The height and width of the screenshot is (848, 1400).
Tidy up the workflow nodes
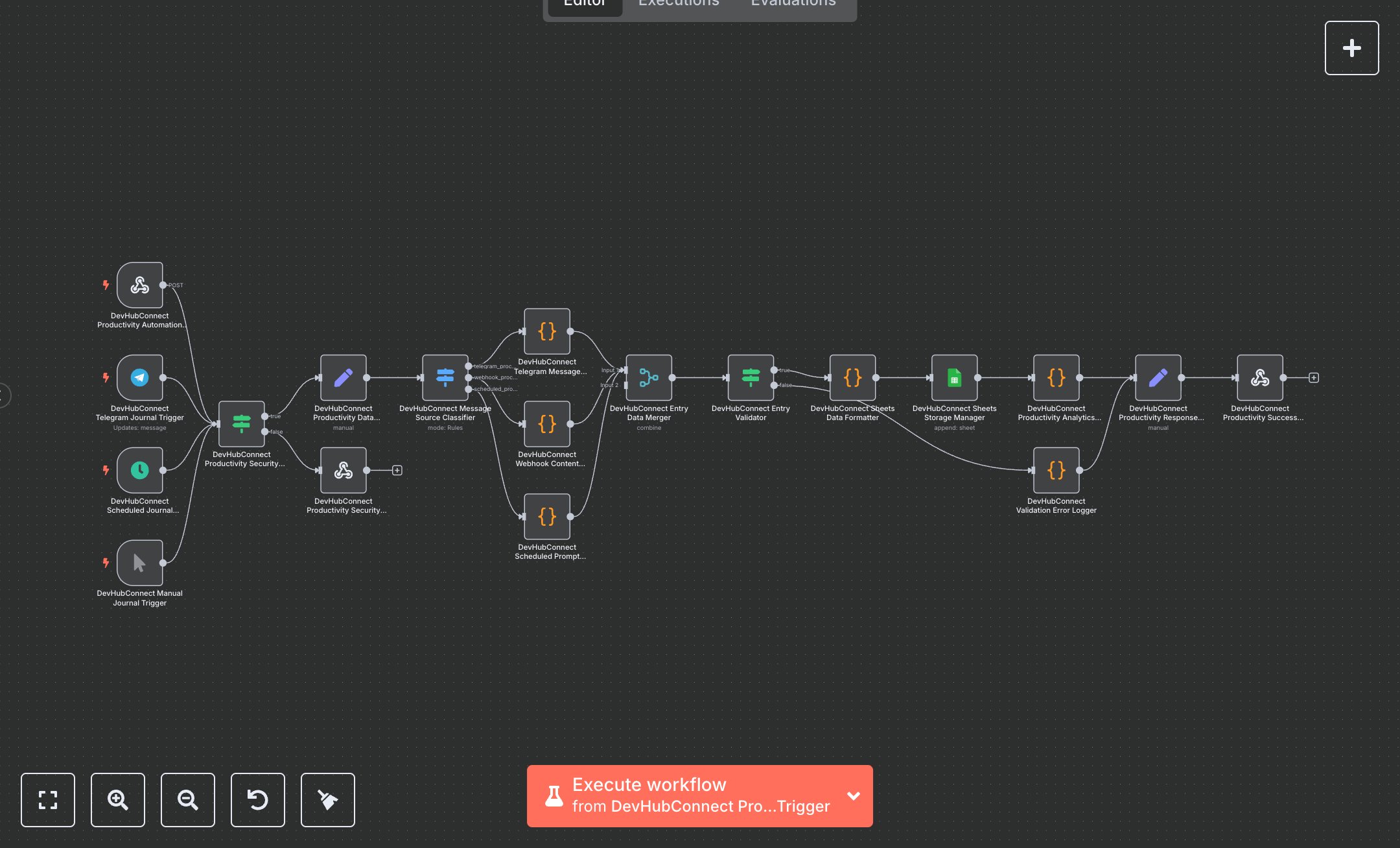[x=328, y=799]
